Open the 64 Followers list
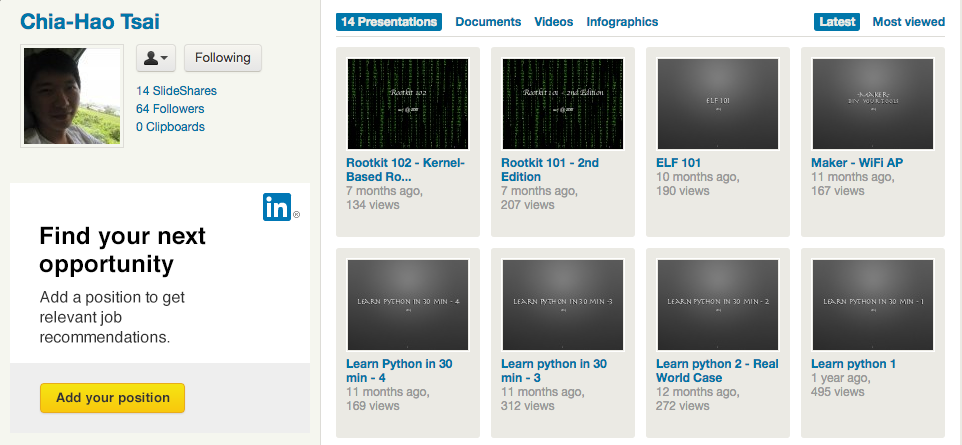The image size is (962, 445). (170, 109)
